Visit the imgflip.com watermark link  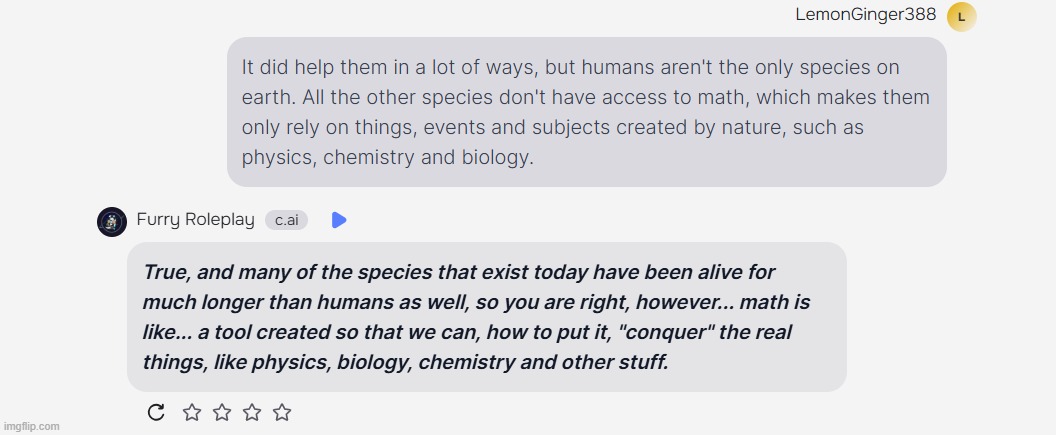point(31,426)
